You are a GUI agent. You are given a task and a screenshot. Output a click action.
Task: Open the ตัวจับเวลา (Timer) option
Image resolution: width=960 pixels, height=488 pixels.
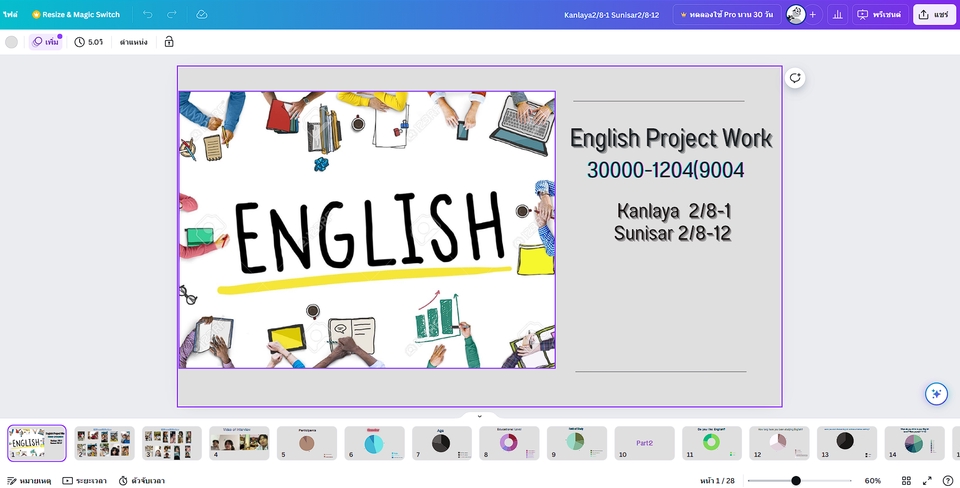pos(141,481)
